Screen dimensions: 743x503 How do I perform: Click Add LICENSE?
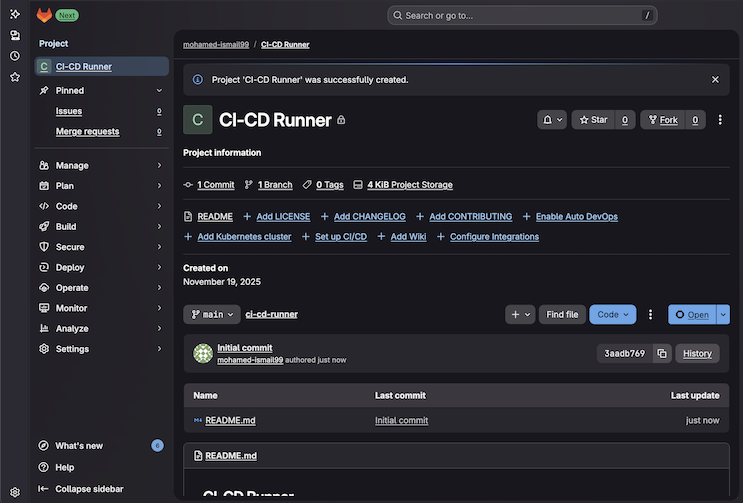pos(283,216)
